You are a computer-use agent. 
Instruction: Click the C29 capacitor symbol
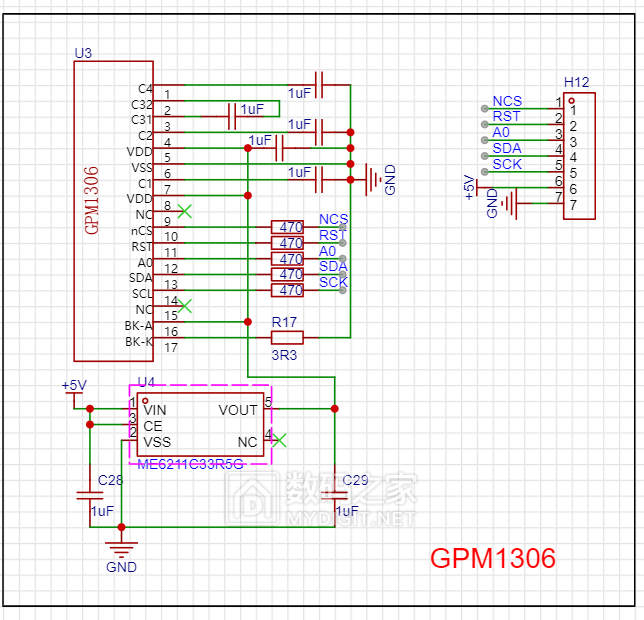click(335, 495)
